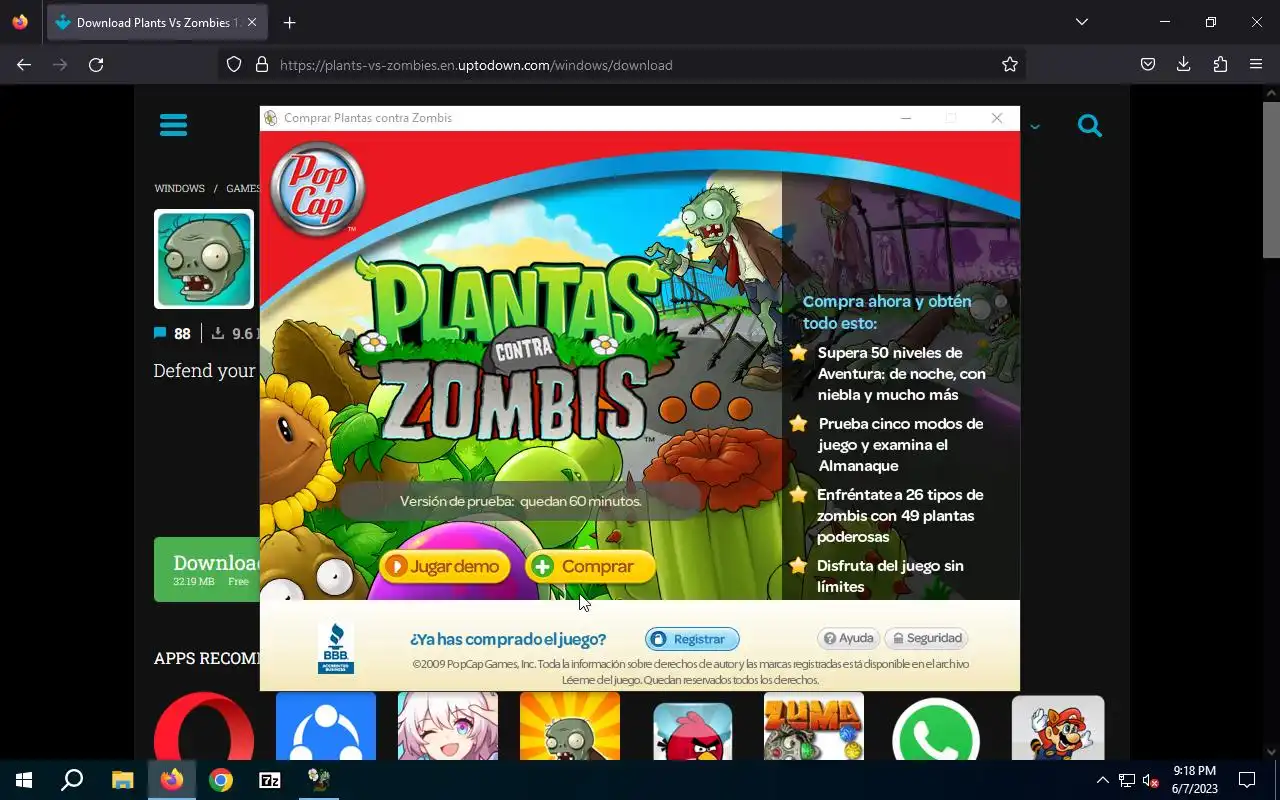1280x800 pixels.
Task: Open File Explorer from the taskbar
Action: pyautogui.click(x=122, y=780)
